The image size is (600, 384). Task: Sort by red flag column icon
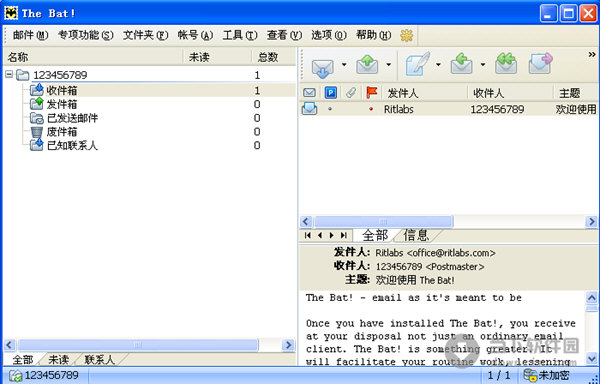tap(372, 92)
